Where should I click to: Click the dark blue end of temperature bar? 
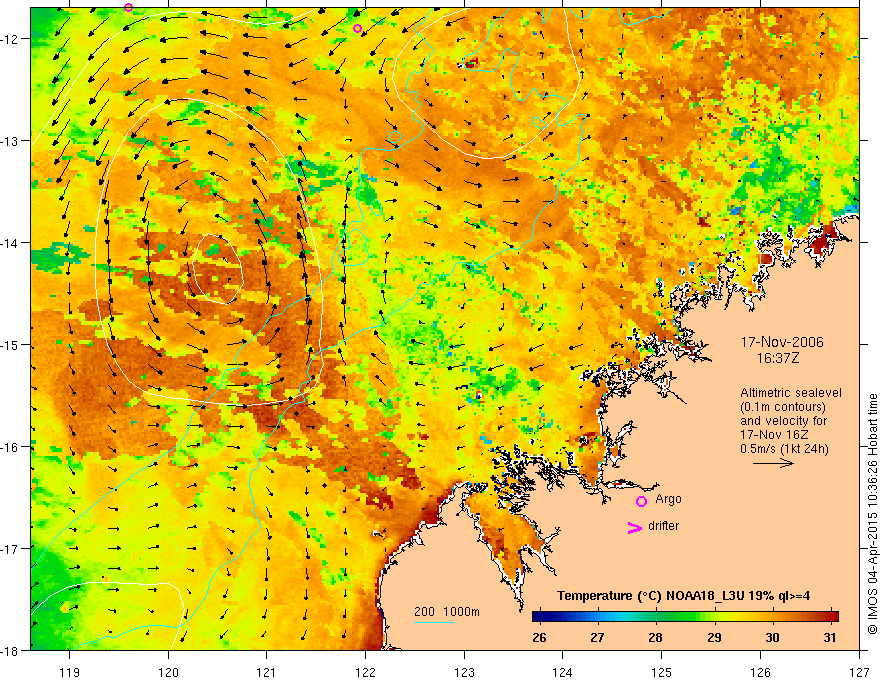click(538, 617)
